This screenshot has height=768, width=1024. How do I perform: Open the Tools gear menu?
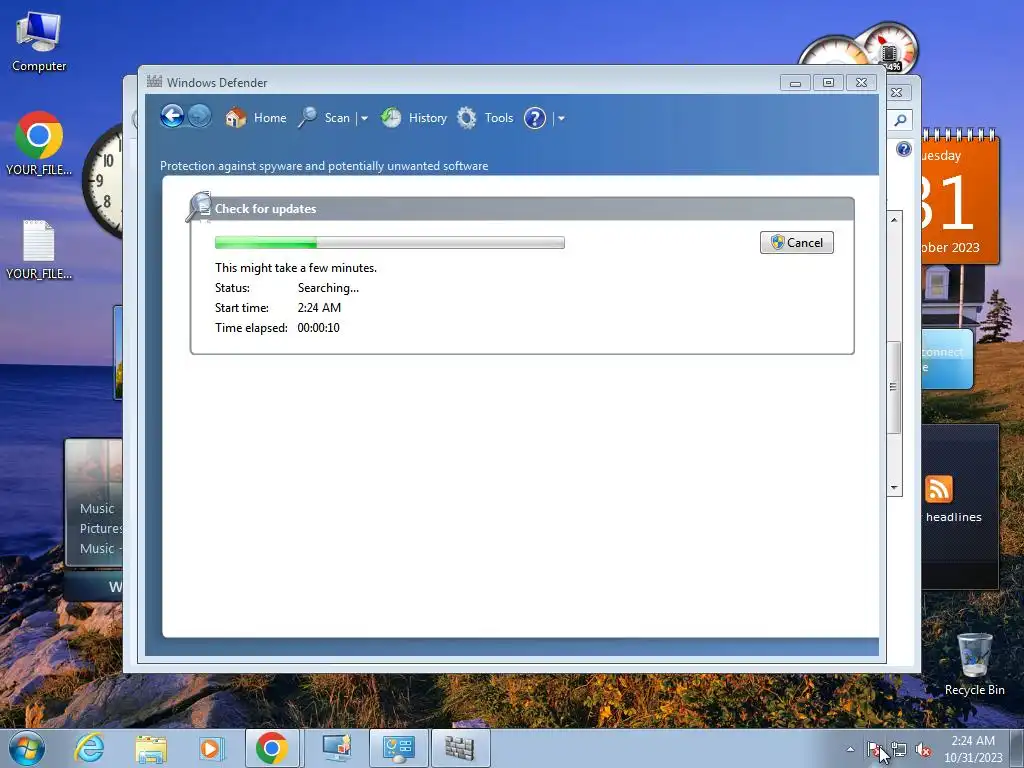pyautogui.click(x=485, y=118)
